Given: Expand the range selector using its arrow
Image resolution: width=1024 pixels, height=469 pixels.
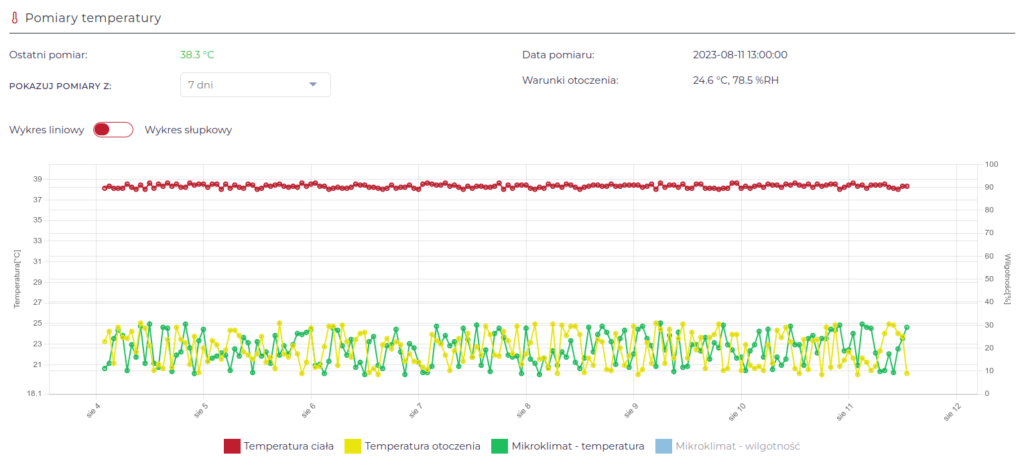Looking at the screenshot, I should pos(313,85).
